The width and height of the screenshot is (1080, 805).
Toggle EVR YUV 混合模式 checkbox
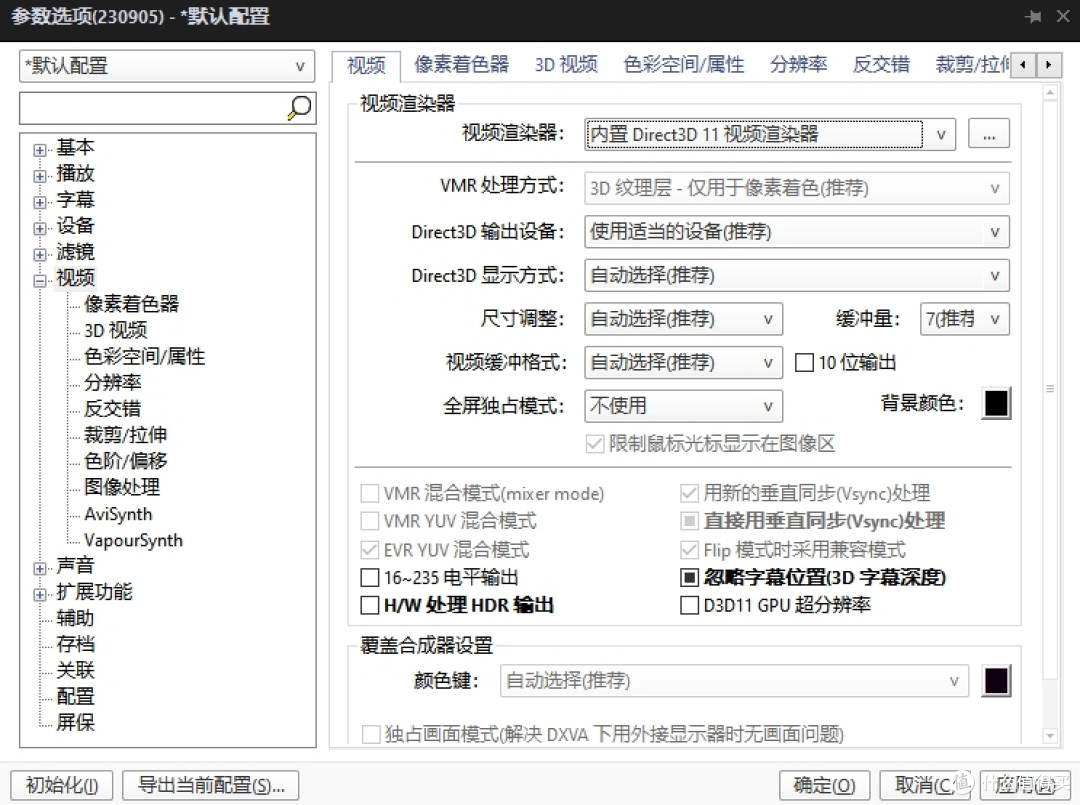(x=370, y=550)
